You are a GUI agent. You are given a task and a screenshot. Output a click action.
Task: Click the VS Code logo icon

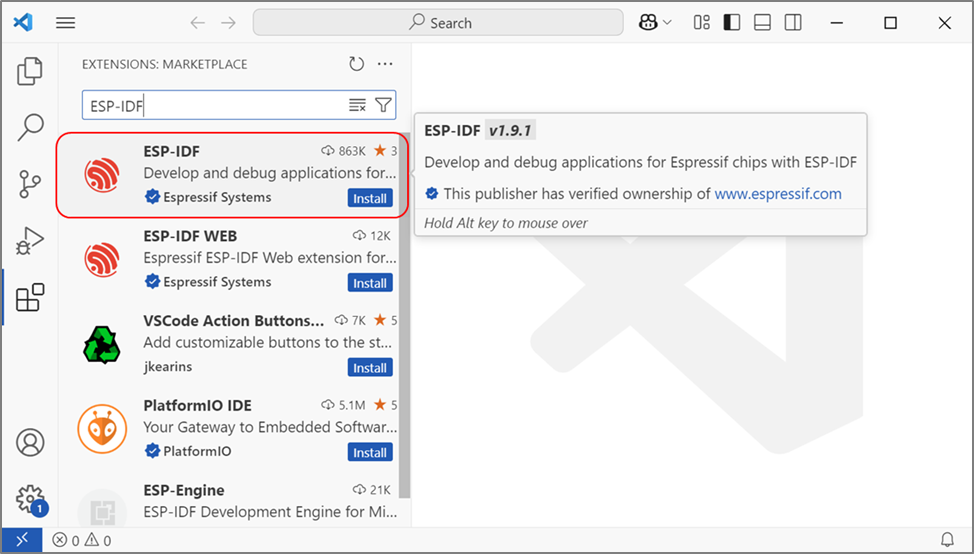click(x=23, y=23)
